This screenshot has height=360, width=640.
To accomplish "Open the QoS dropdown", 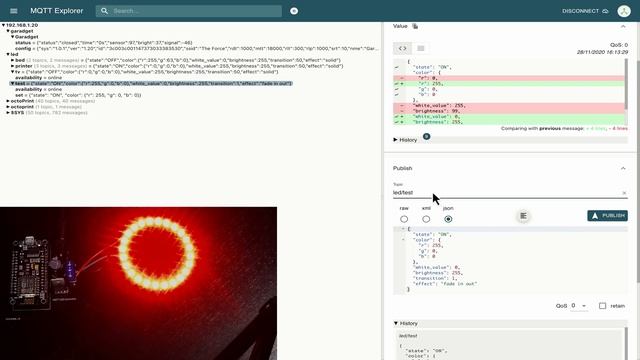I will (x=579, y=306).
